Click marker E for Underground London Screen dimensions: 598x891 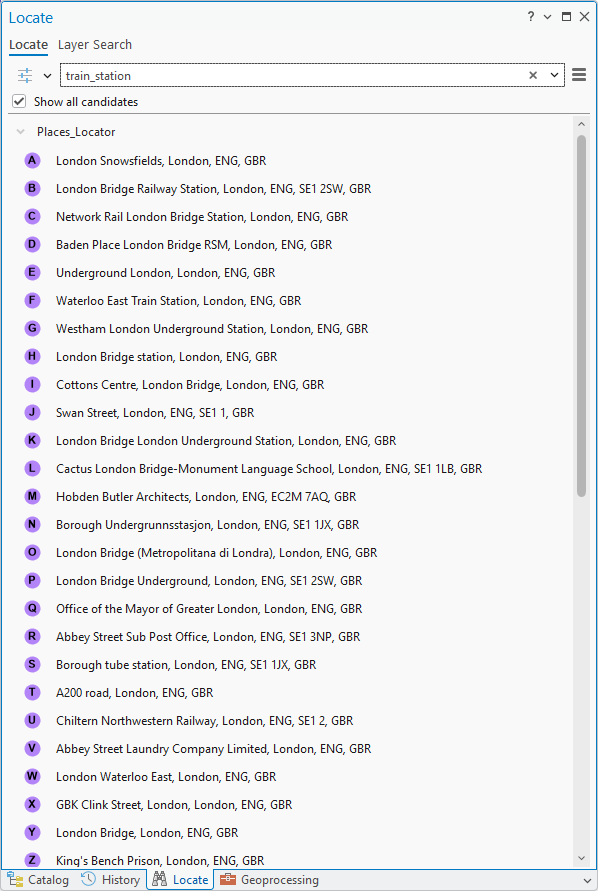[x=32, y=273]
